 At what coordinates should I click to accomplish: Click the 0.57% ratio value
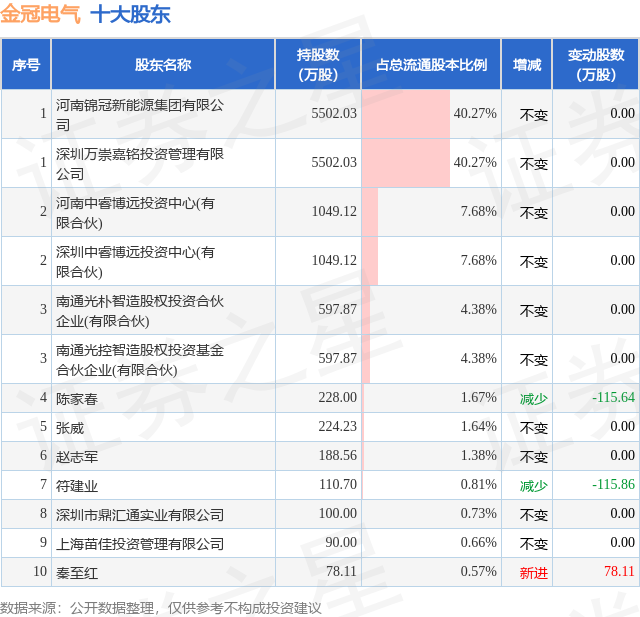(478, 571)
